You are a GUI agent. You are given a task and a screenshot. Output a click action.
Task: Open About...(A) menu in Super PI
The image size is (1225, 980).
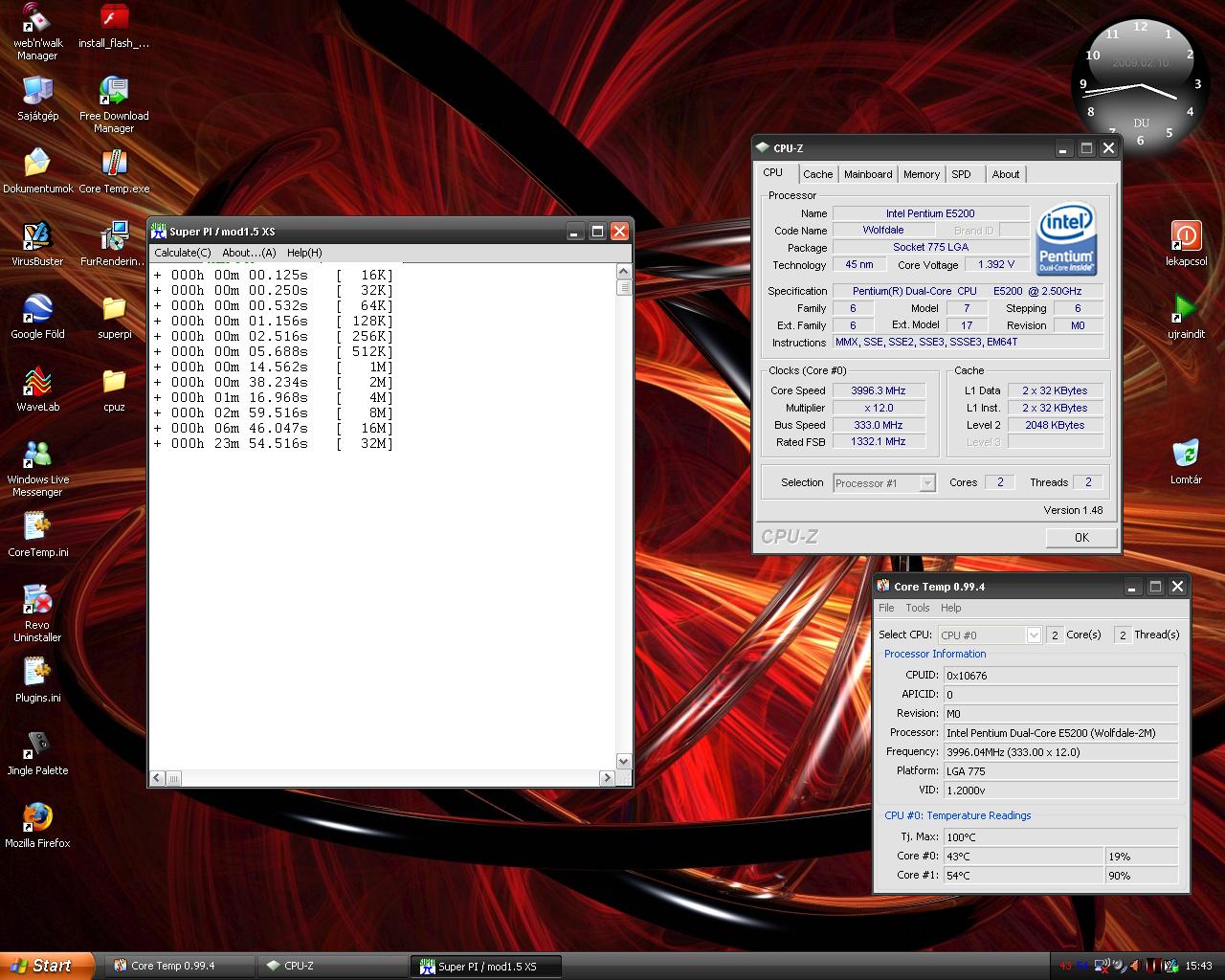(249, 253)
